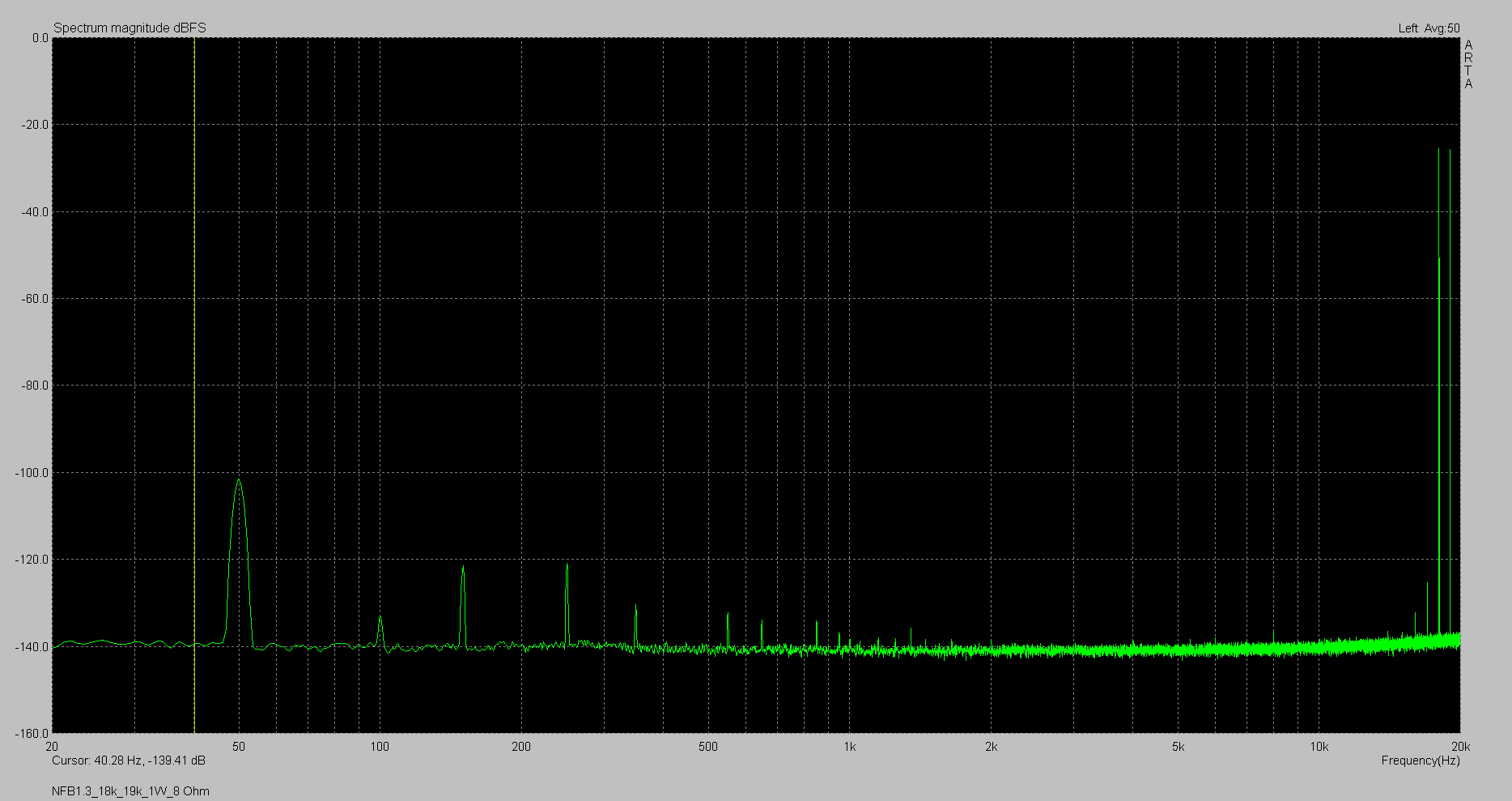This screenshot has height=801, width=1512.
Task: Click the "Spectrum magnitude dBFS" title text
Action: click(x=130, y=28)
